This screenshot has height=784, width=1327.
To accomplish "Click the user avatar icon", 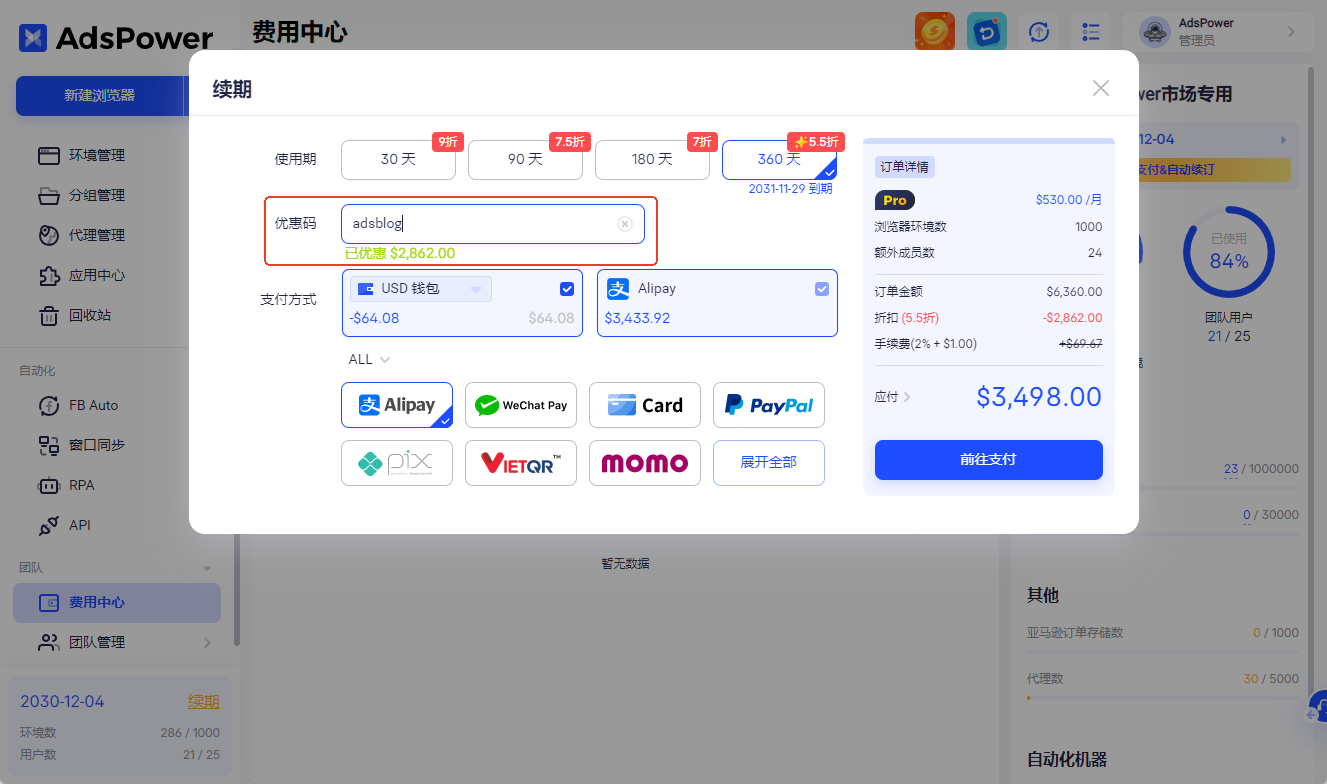I will pos(1155,32).
